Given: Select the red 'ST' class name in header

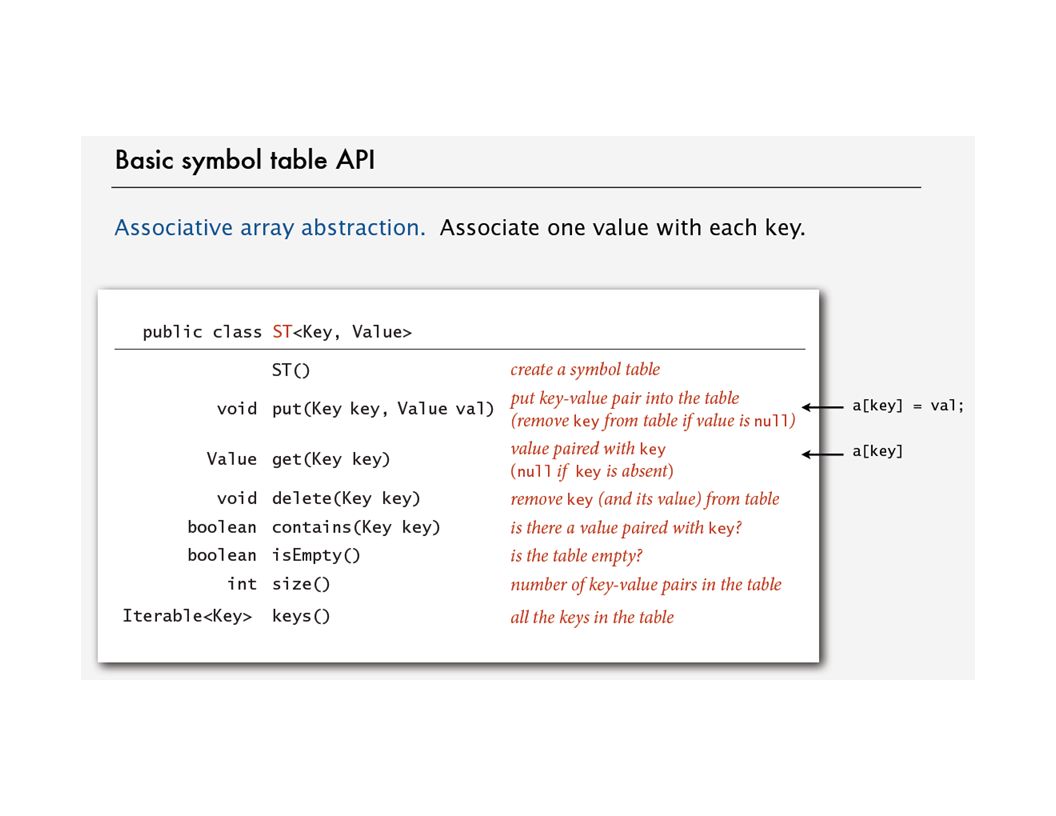Looking at the screenshot, I should pyautogui.click(x=282, y=332).
